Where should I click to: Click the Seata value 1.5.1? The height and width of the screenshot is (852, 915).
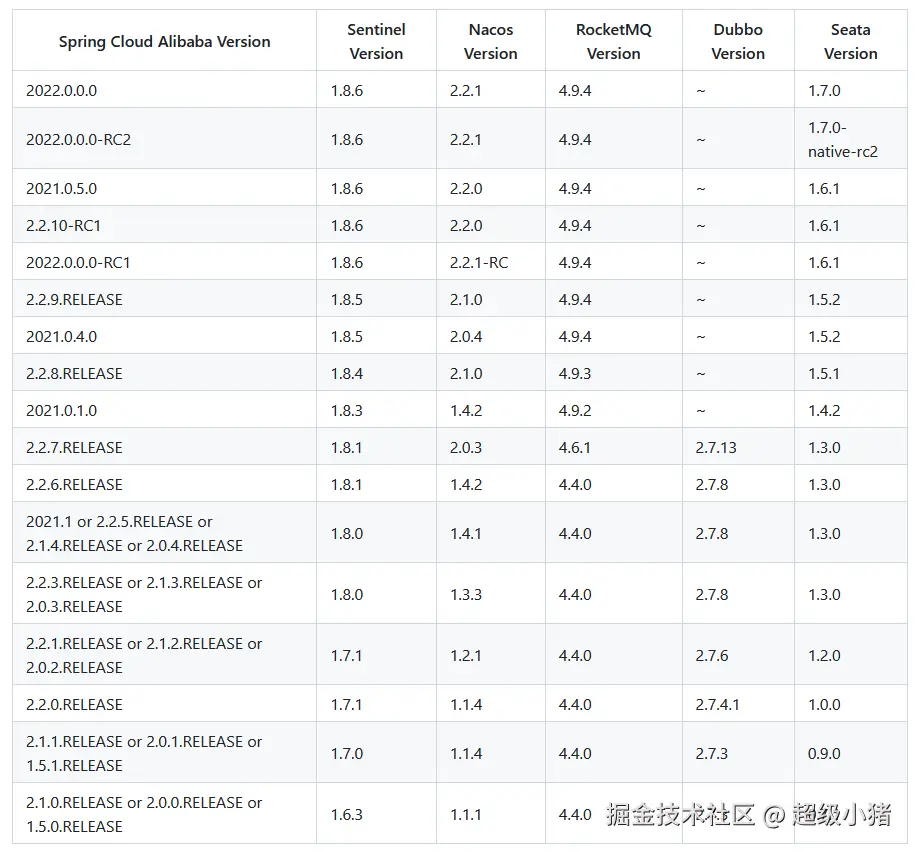coord(824,373)
